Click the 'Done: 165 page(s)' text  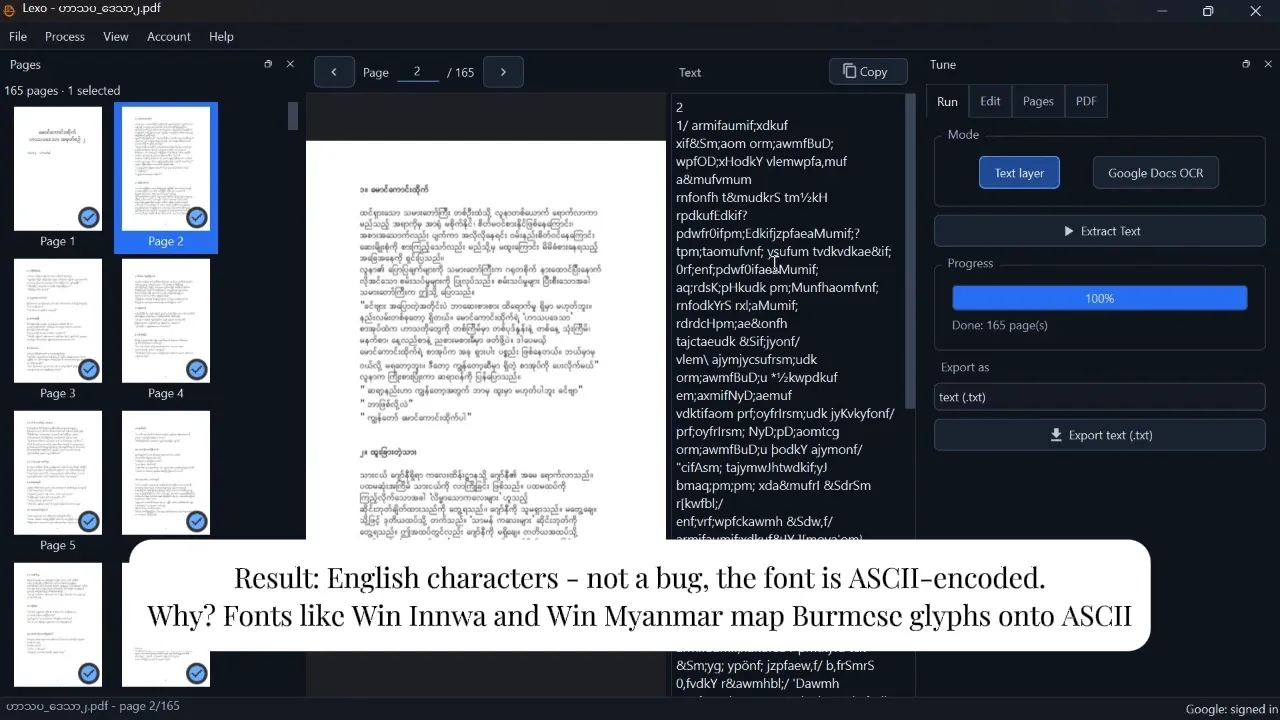tap(1000, 325)
